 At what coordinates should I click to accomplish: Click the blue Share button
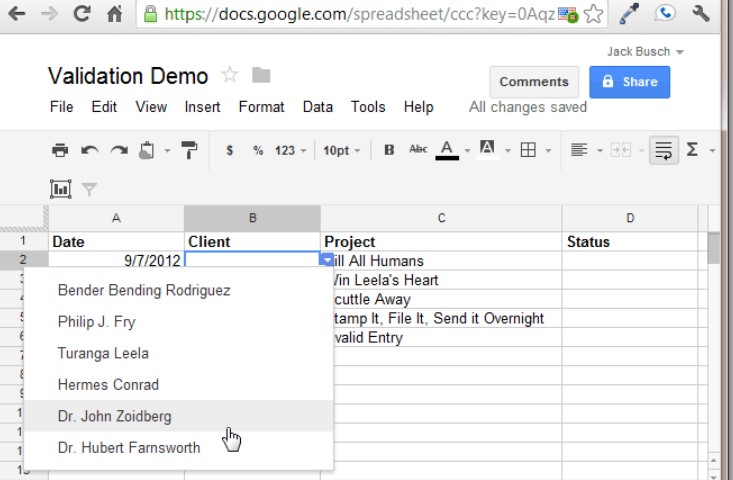(x=629, y=82)
